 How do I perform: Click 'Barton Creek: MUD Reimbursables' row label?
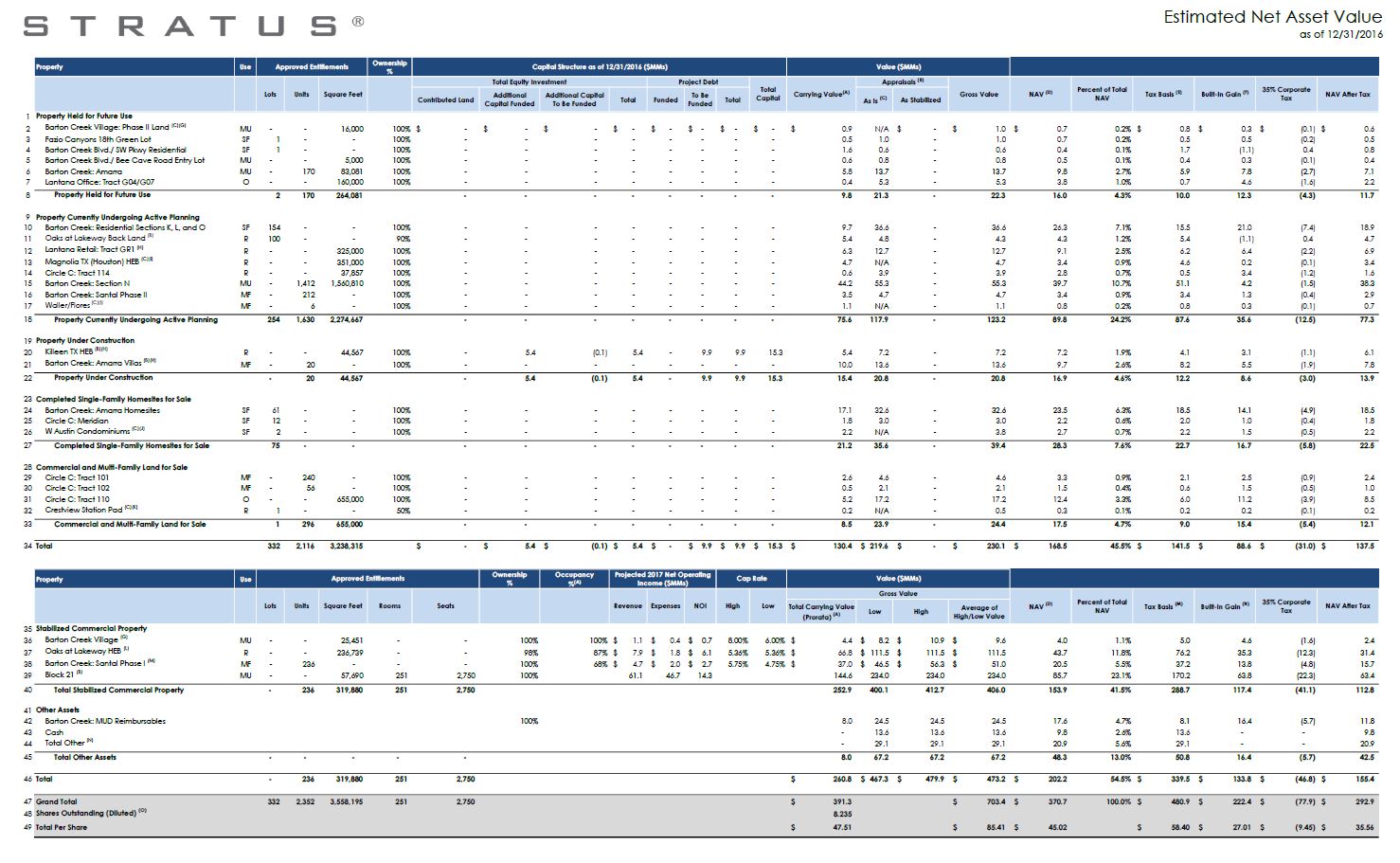tap(105, 721)
